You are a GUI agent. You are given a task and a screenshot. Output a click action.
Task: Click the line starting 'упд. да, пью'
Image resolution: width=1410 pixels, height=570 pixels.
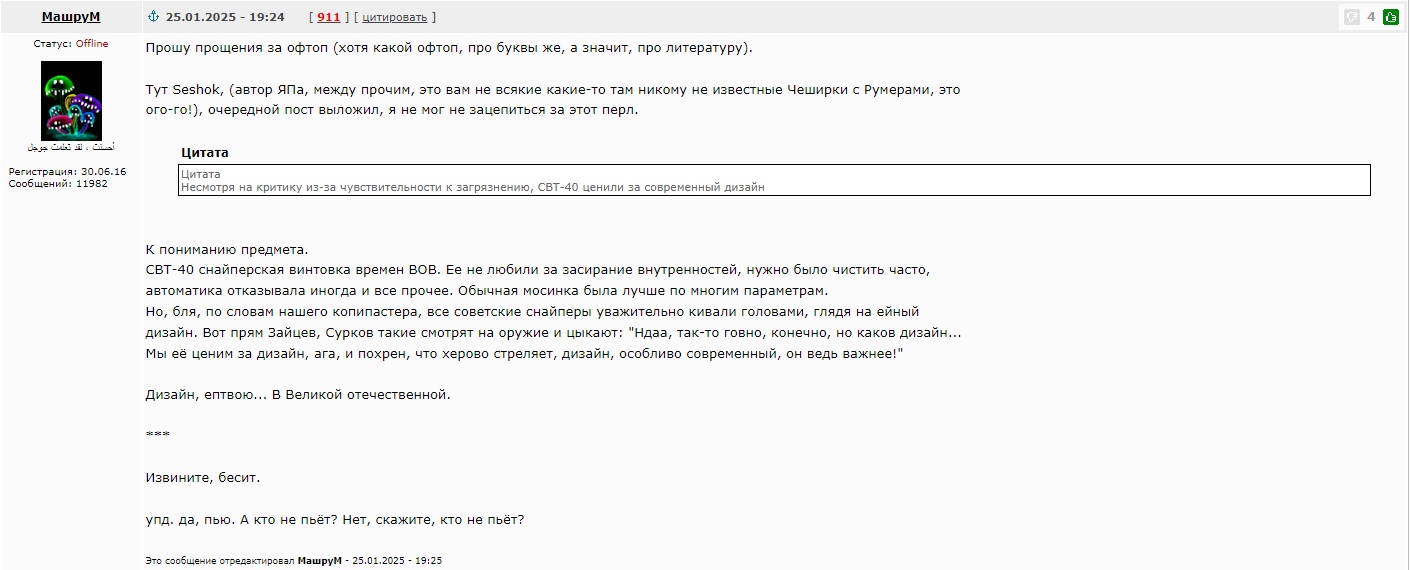[x=335, y=520]
